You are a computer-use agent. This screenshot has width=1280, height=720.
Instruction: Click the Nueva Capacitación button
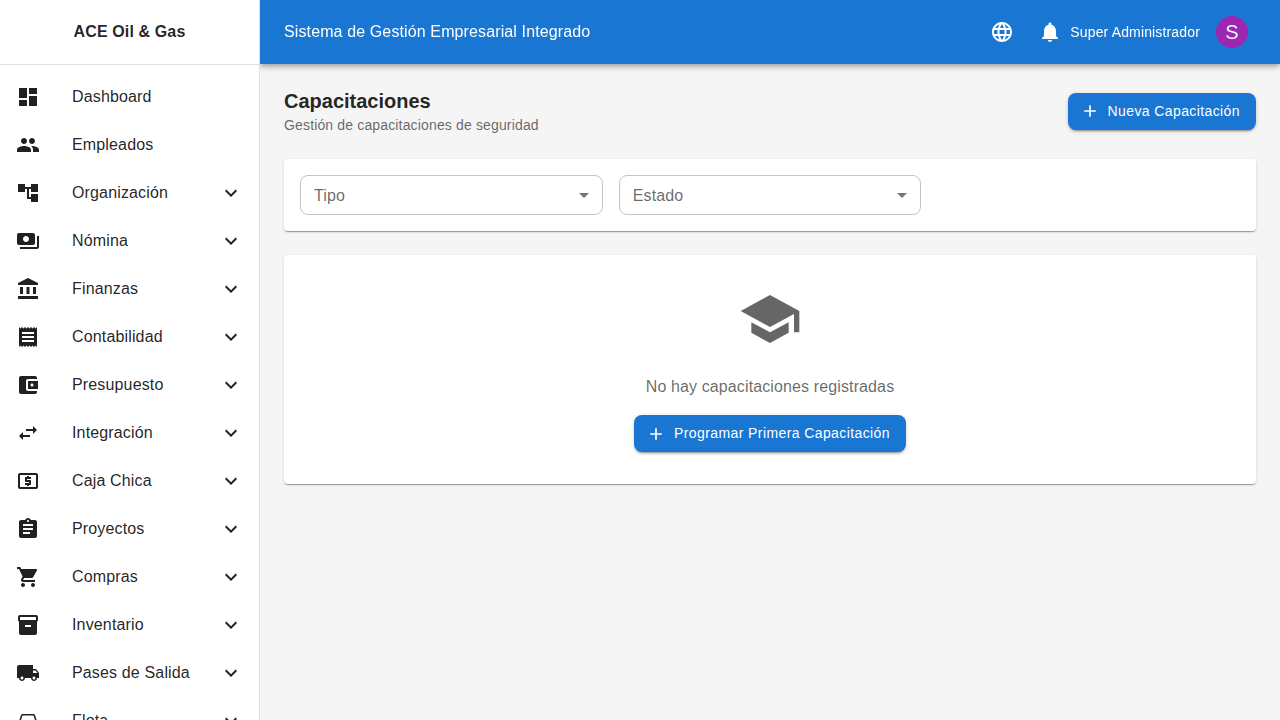point(1161,111)
